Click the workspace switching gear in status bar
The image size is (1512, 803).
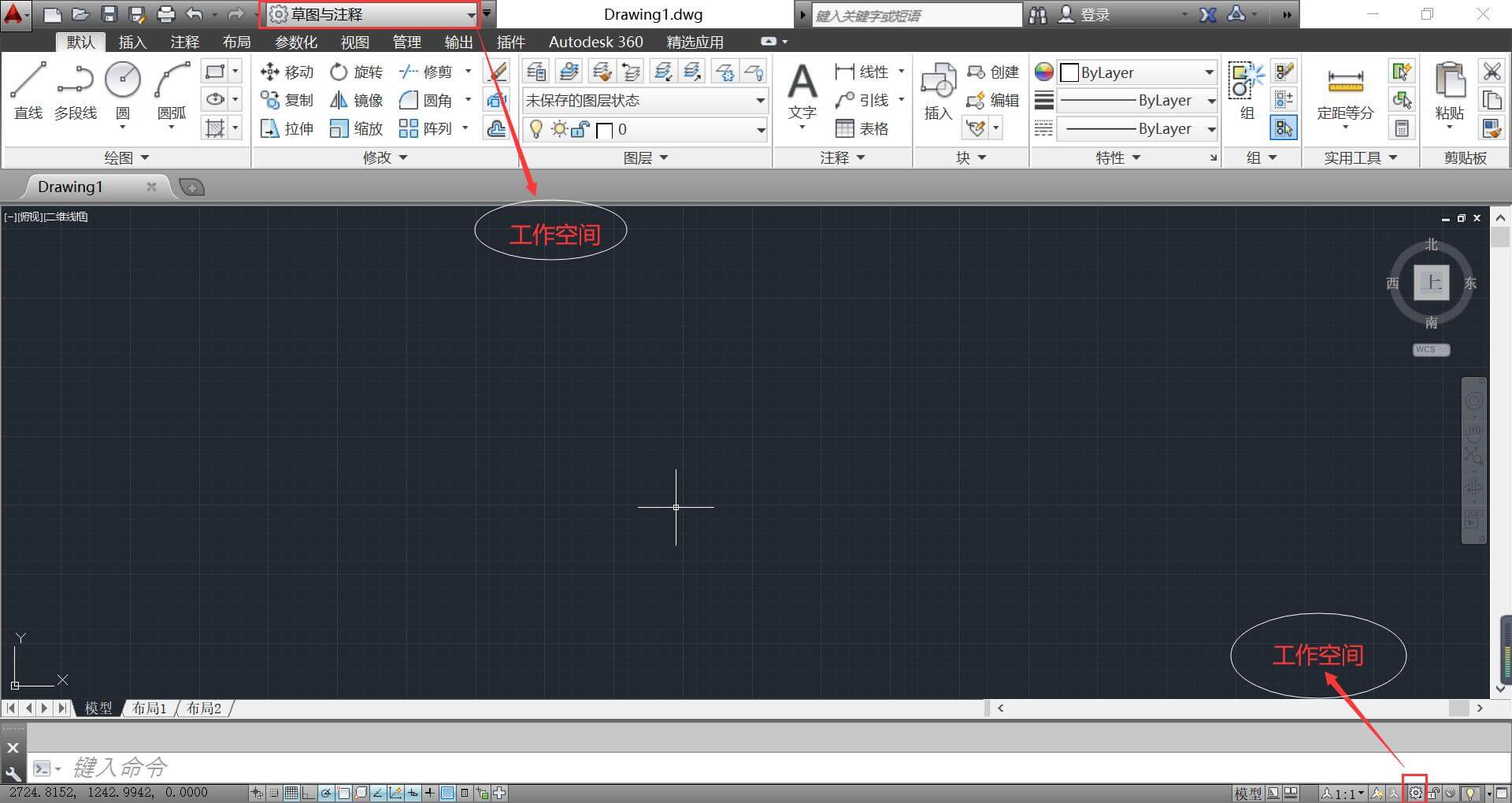click(1416, 793)
